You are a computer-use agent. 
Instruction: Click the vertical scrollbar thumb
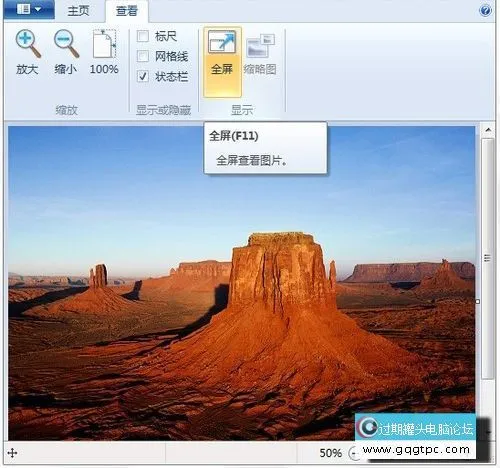pyautogui.click(x=488, y=258)
